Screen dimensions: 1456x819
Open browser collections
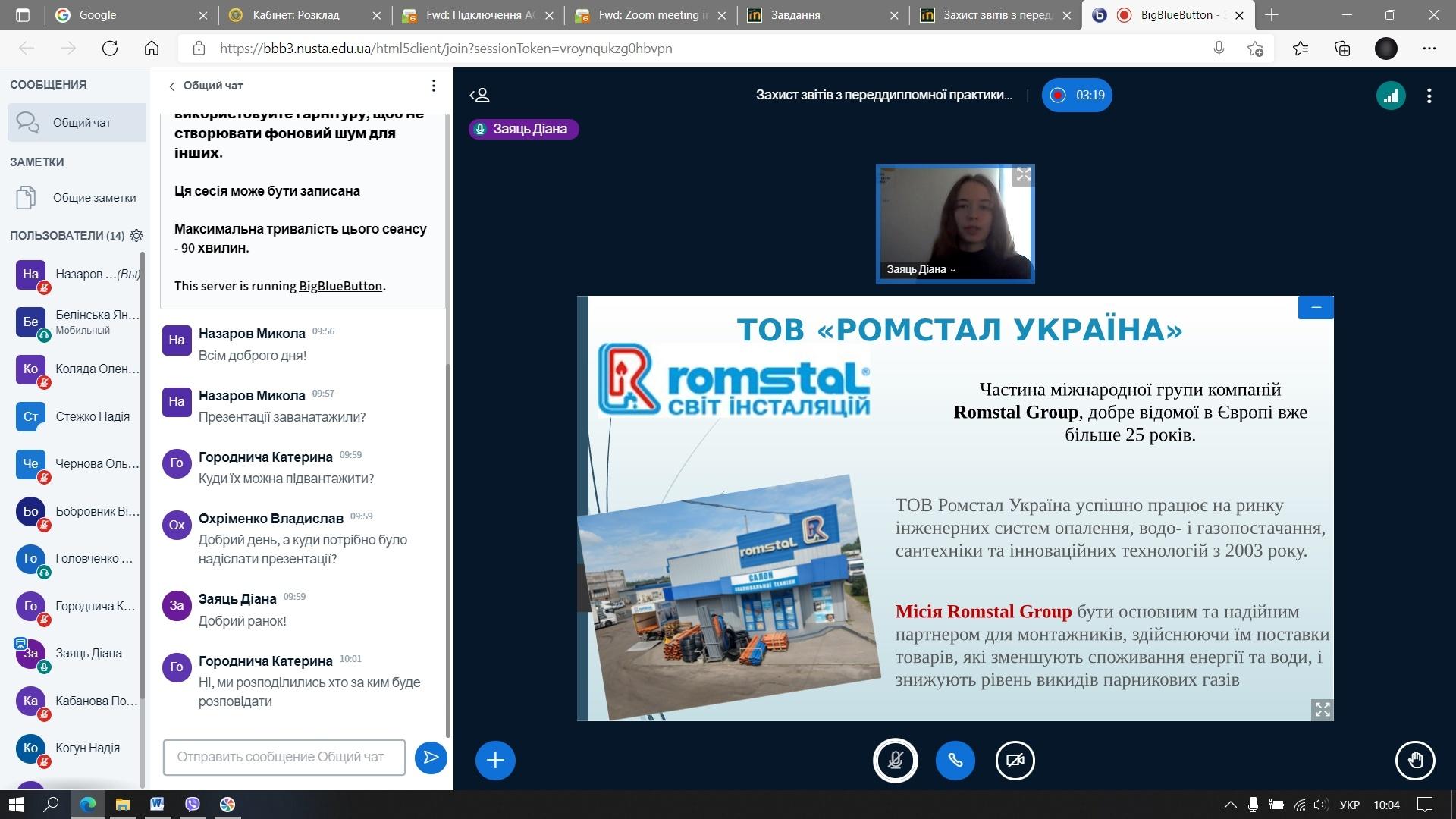[1342, 49]
